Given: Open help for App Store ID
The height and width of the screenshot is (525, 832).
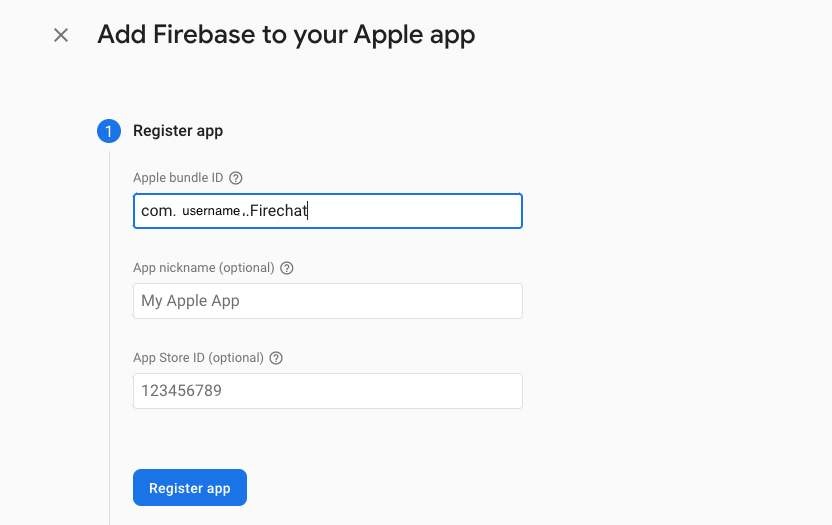Looking at the screenshot, I should point(276,358).
